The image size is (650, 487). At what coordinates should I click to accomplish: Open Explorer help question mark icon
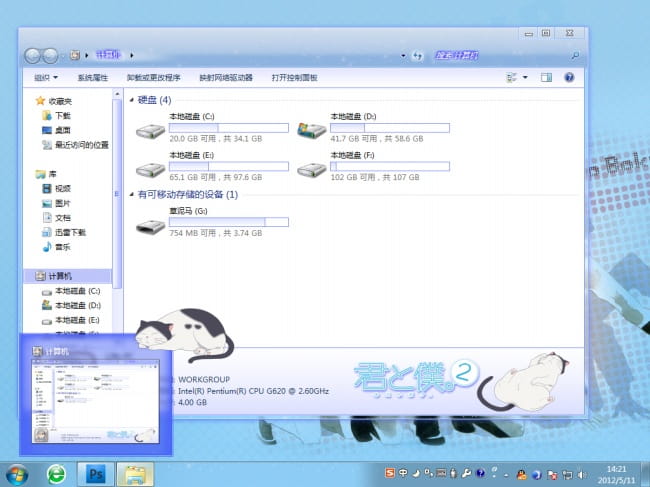coord(569,78)
